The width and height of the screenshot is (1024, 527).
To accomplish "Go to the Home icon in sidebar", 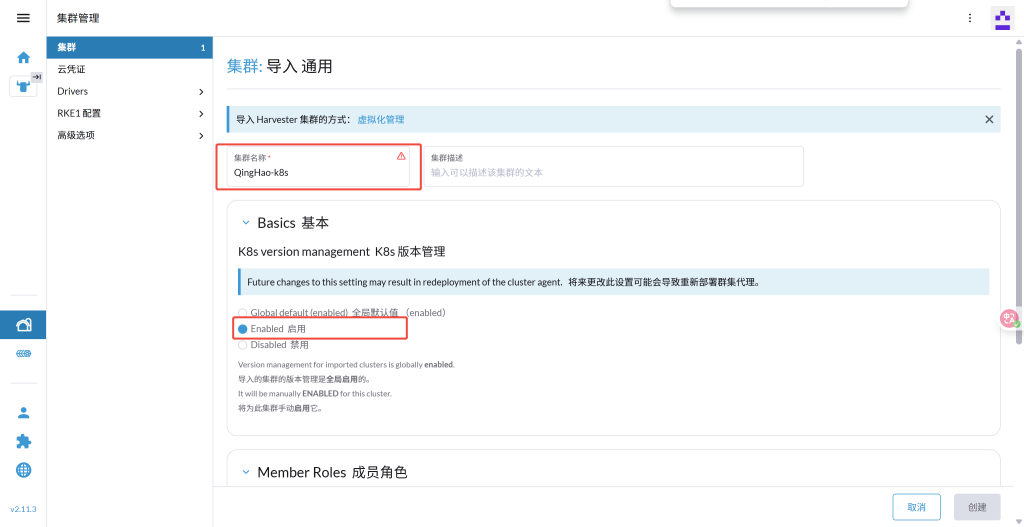I will point(23,58).
